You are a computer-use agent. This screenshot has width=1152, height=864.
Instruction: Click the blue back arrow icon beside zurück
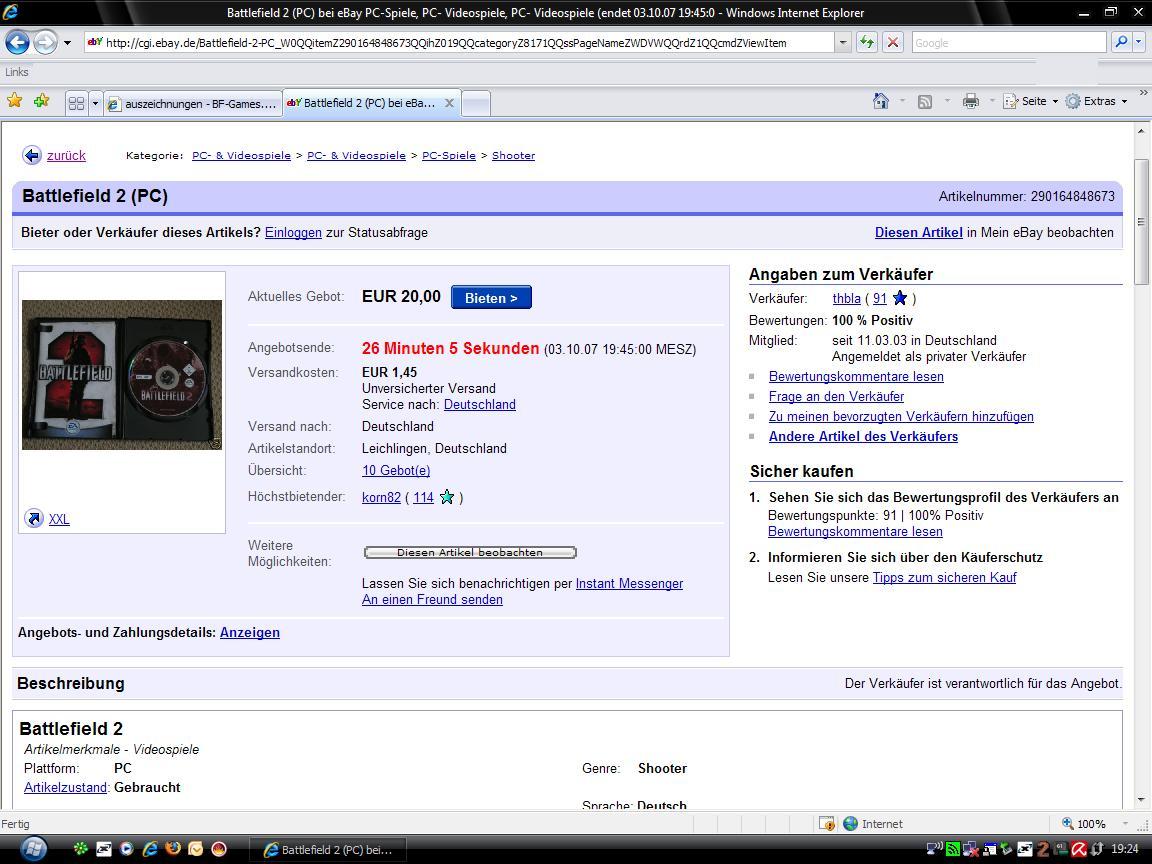[32, 155]
